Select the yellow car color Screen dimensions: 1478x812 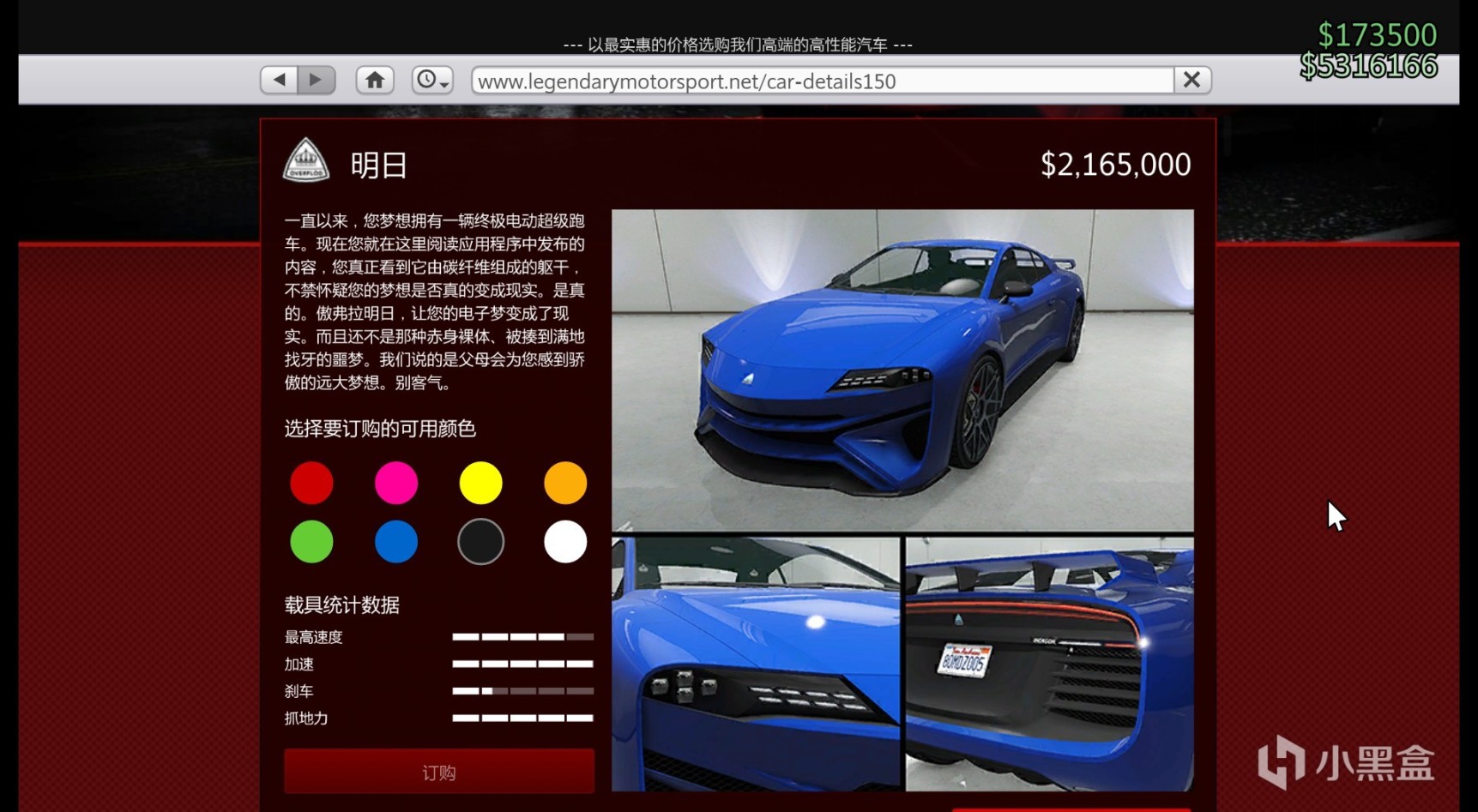click(x=480, y=483)
